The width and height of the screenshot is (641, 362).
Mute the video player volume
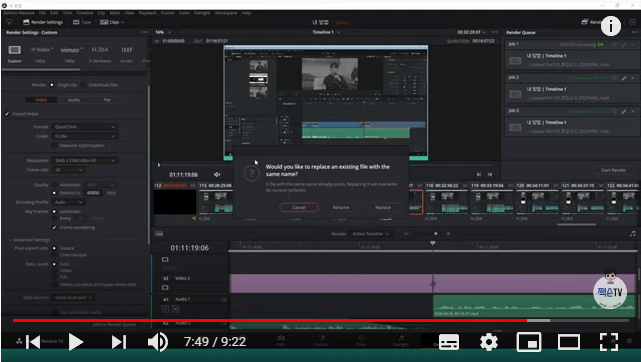158,342
